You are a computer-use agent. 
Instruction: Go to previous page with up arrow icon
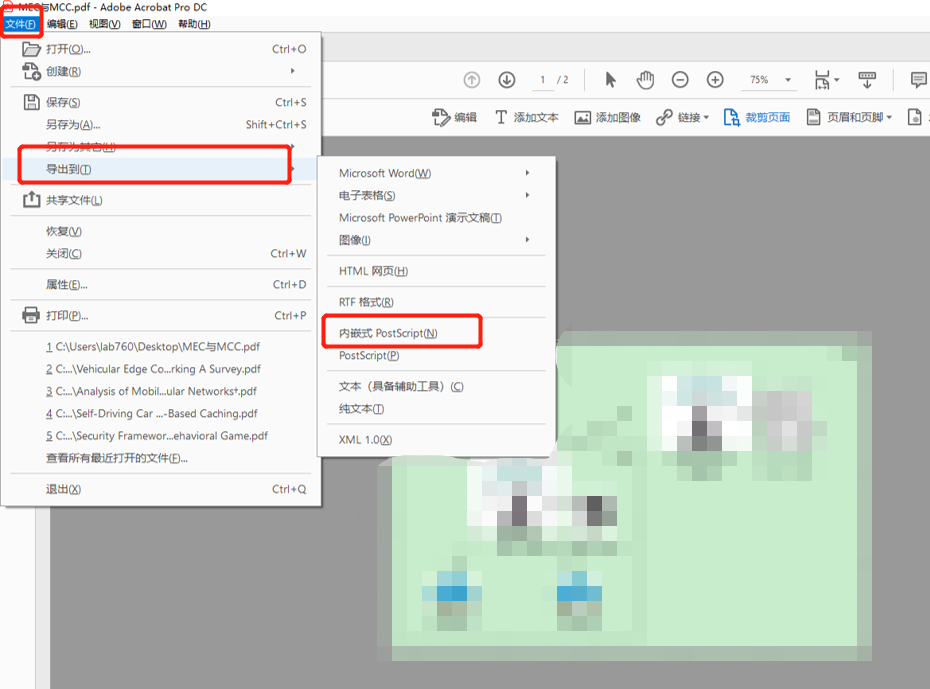click(472, 79)
